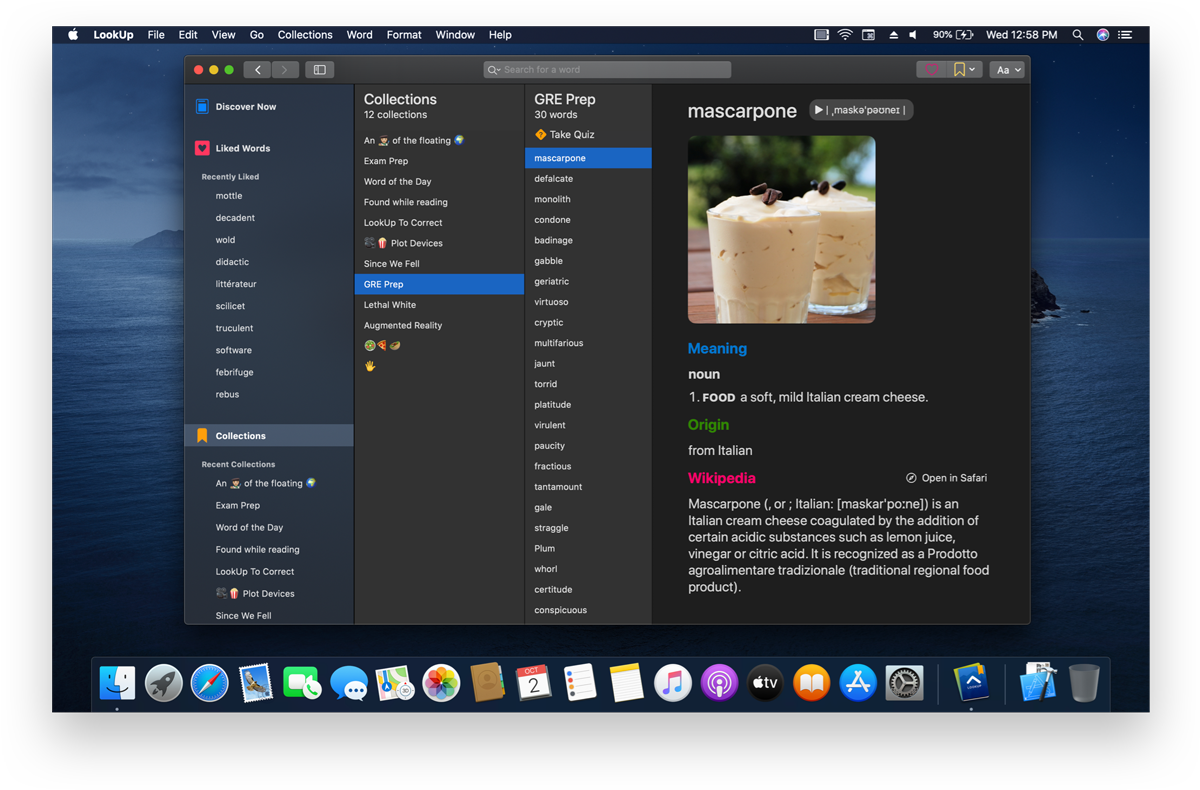Open the View menu
This screenshot has width=1200, height=790.
point(223,35)
